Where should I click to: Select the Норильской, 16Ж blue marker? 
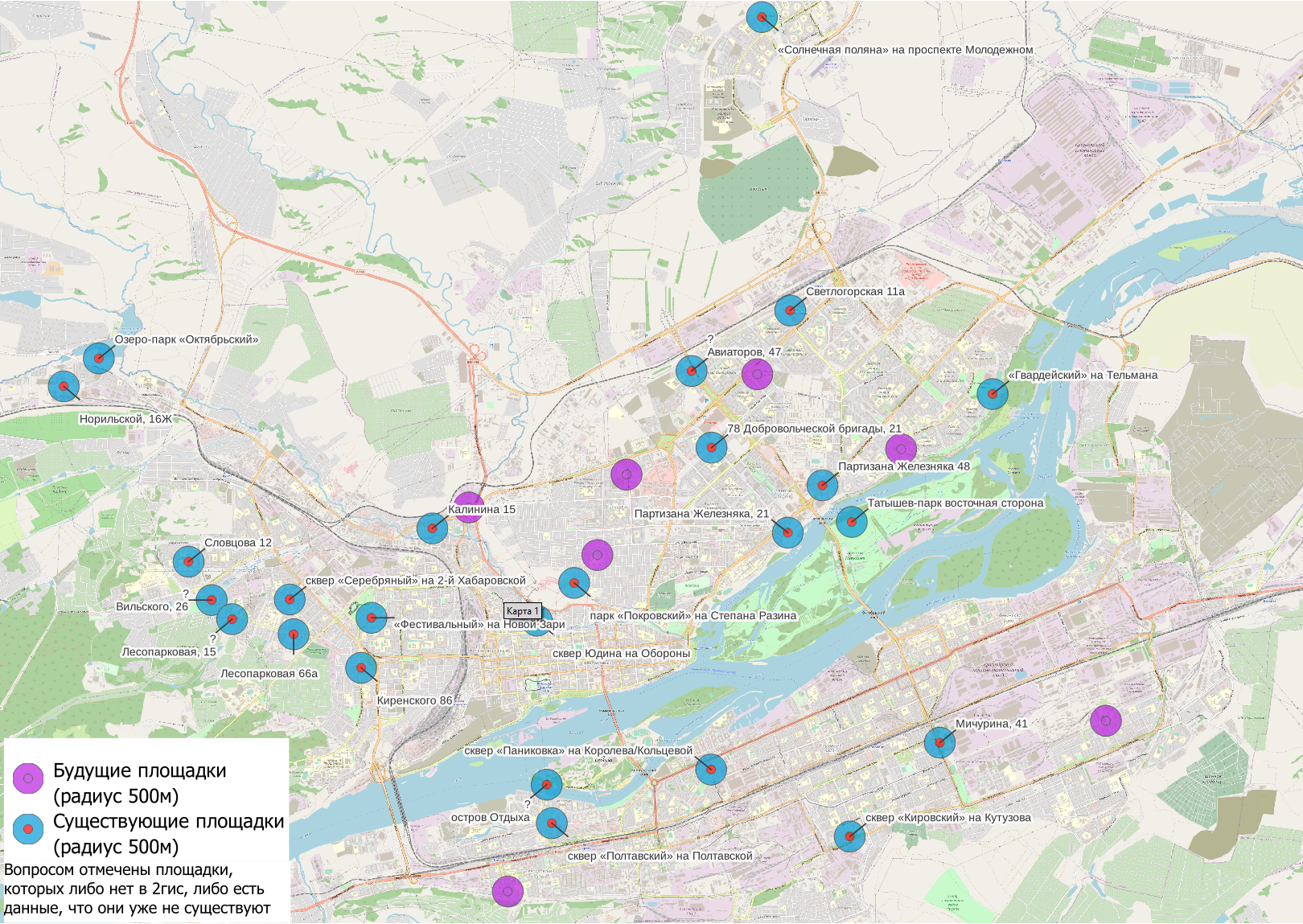pyautogui.click(x=64, y=387)
